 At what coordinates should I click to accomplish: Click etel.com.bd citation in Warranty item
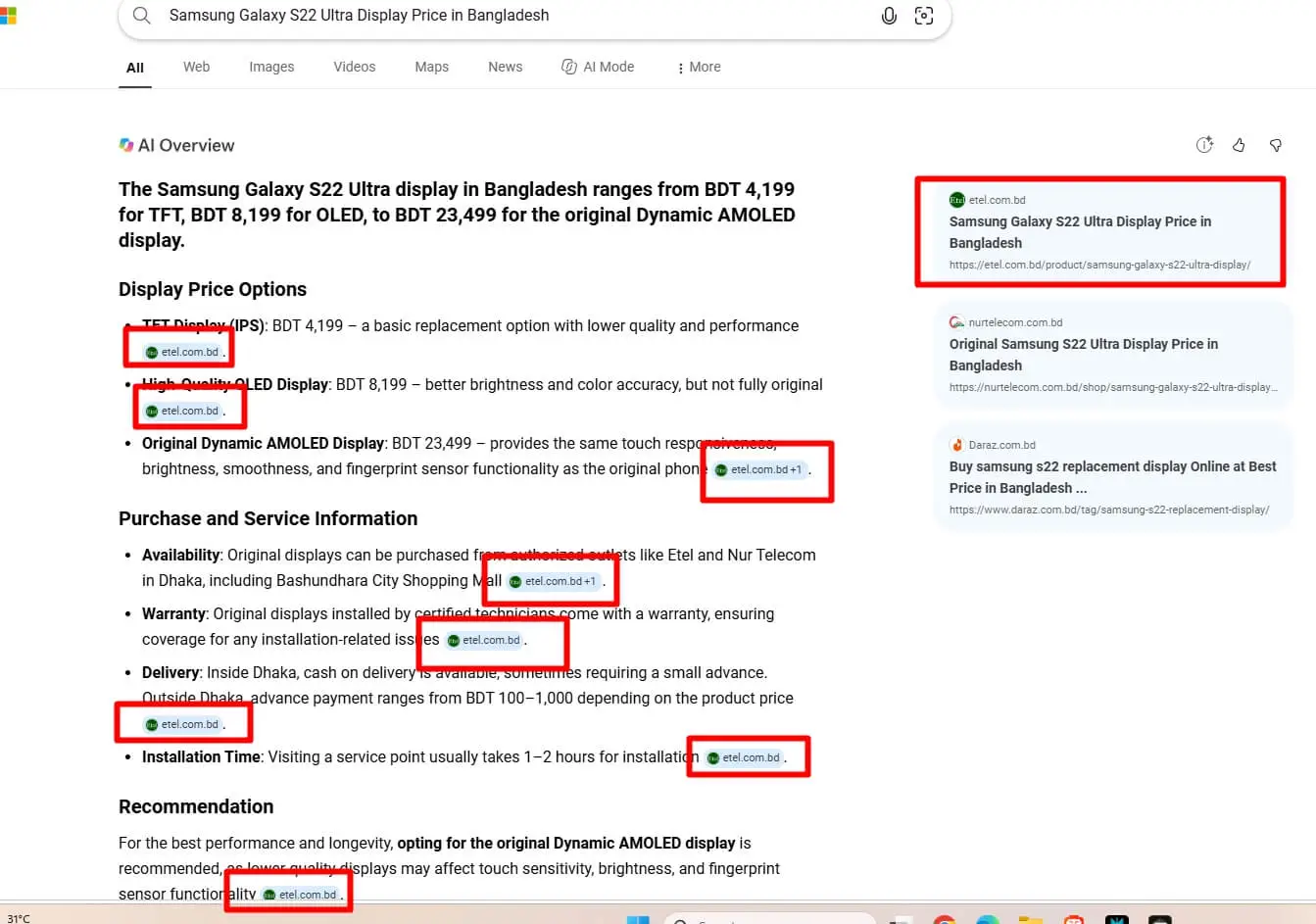484,640
